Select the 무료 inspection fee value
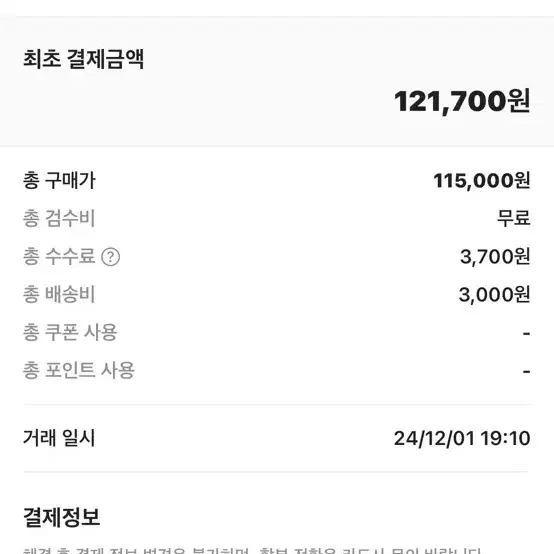 tap(514, 218)
